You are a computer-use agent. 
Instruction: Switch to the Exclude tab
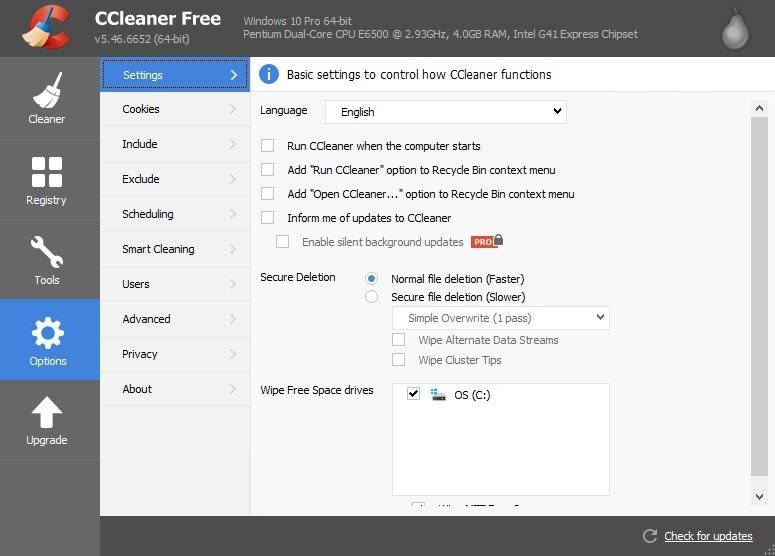[x=175, y=179]
